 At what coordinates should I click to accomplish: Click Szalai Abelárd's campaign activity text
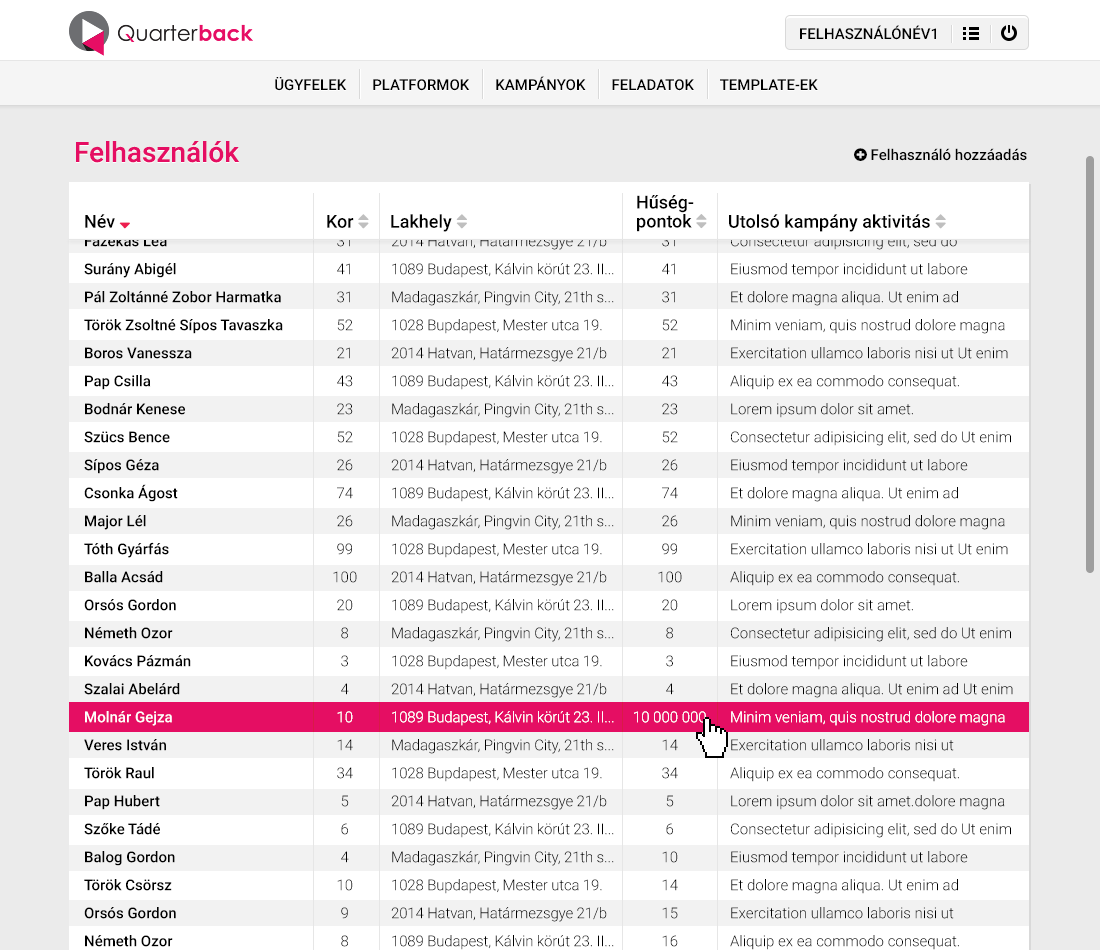coord(871,690)
